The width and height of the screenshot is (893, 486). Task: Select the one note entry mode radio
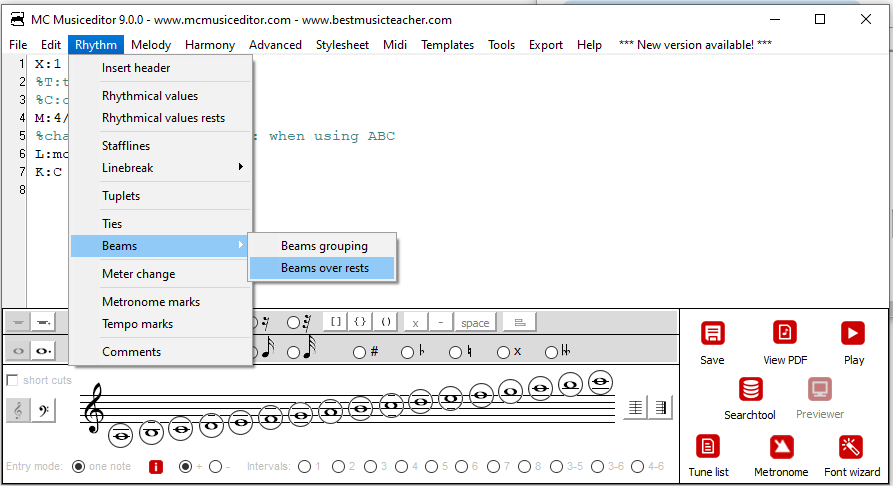click(79, 467)
